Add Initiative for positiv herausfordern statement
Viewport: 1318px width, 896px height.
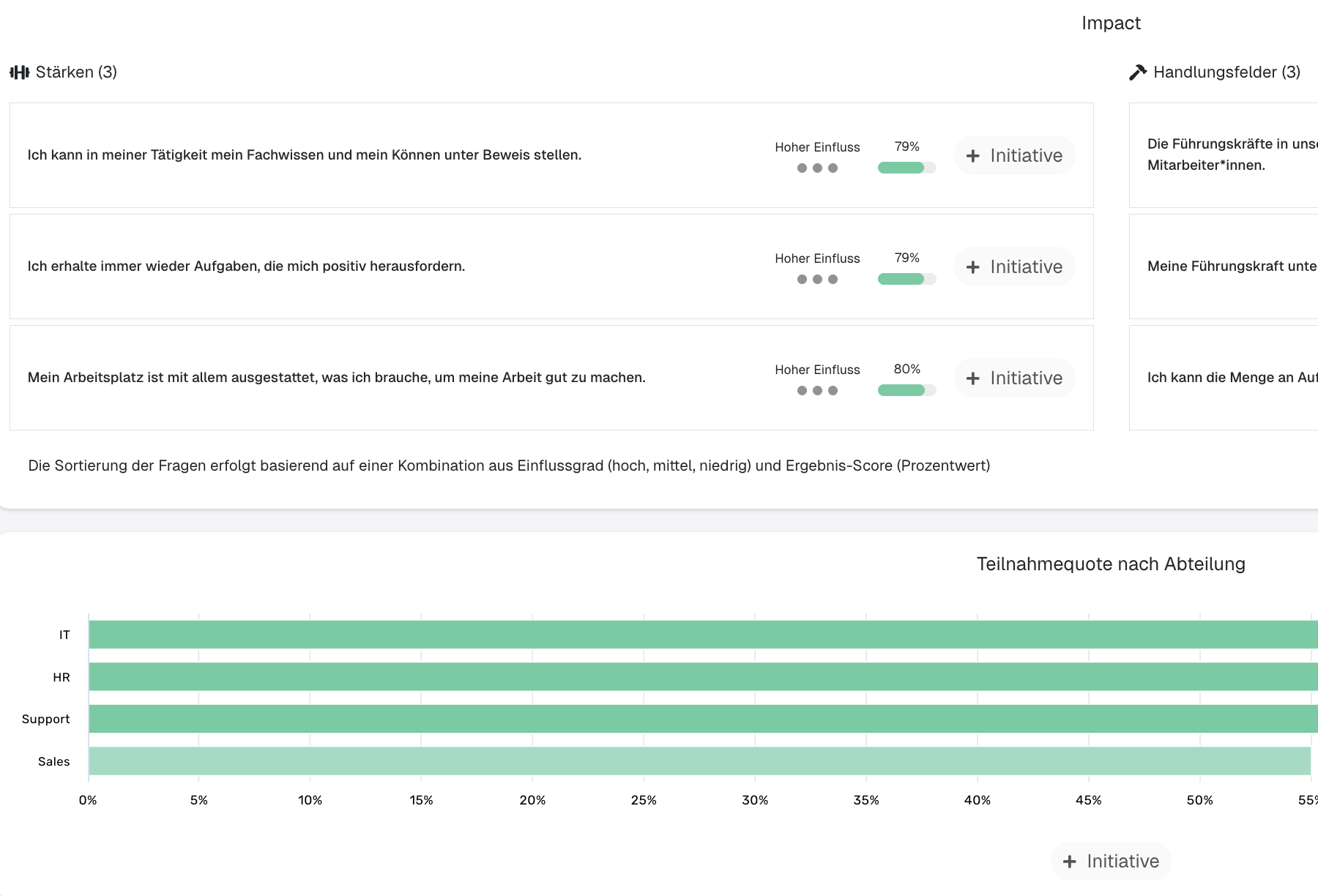(x=1014, y=266)
